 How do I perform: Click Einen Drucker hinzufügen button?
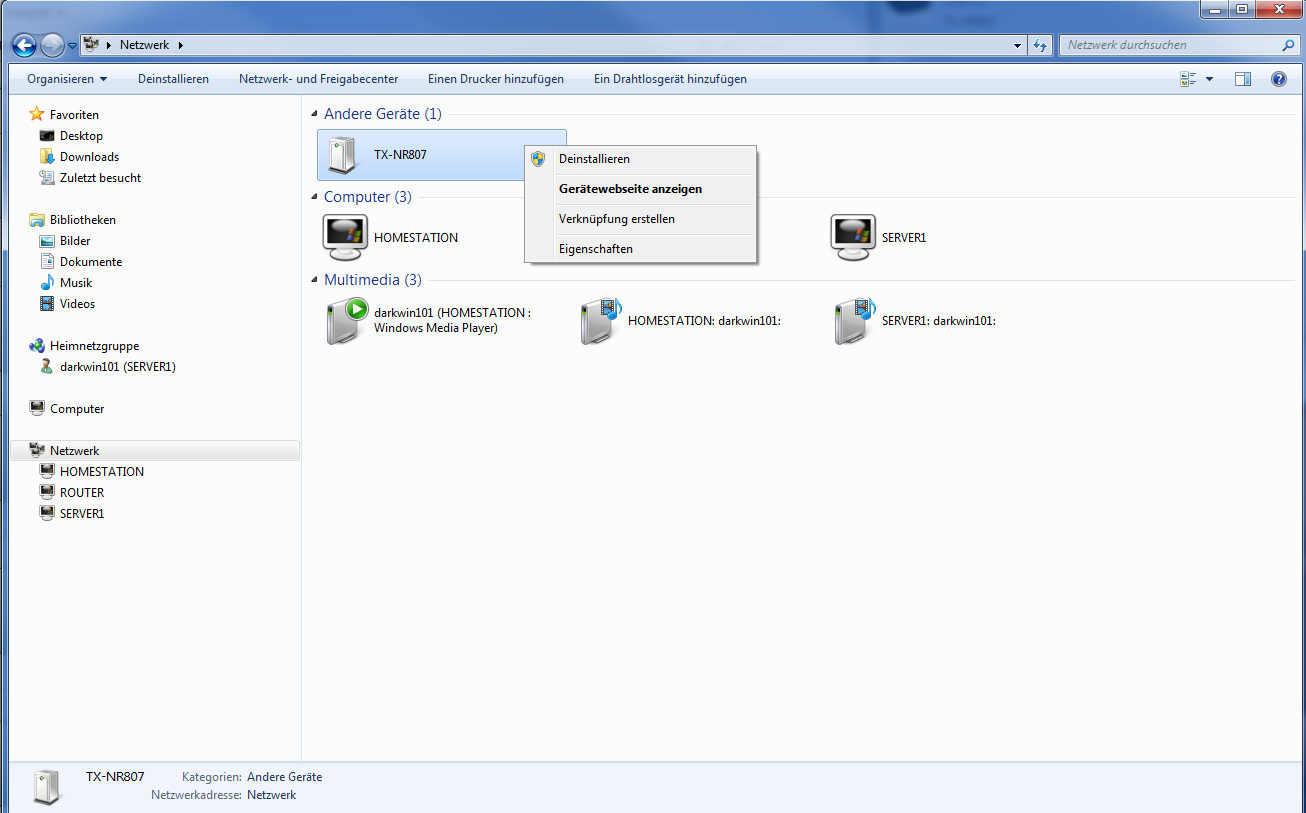pyautogui.click(x=495, y=79)
